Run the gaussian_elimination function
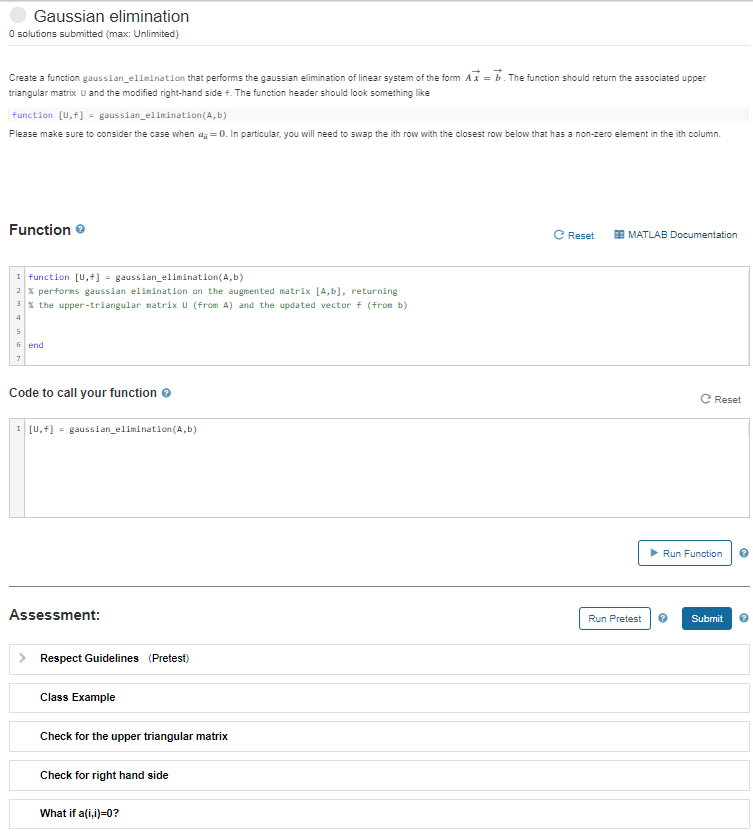The image size is (753, 832). (x=684, y=553)
